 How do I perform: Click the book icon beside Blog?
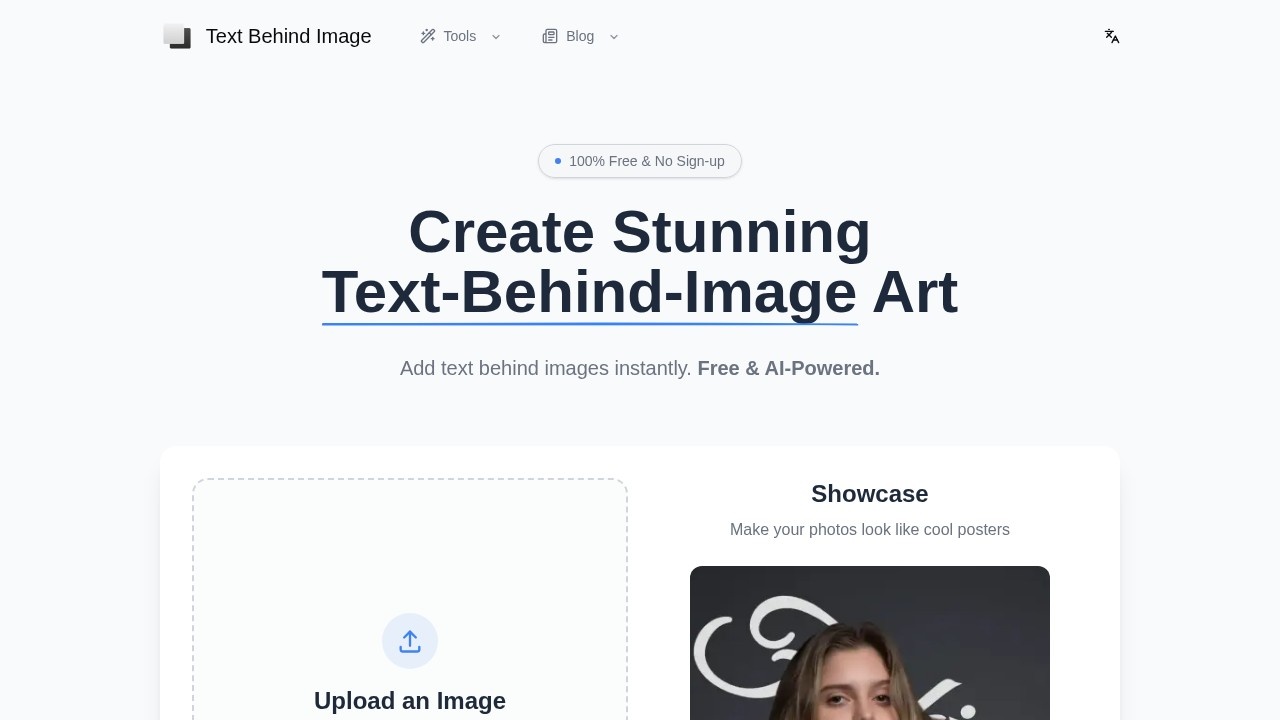pos(549,36)
